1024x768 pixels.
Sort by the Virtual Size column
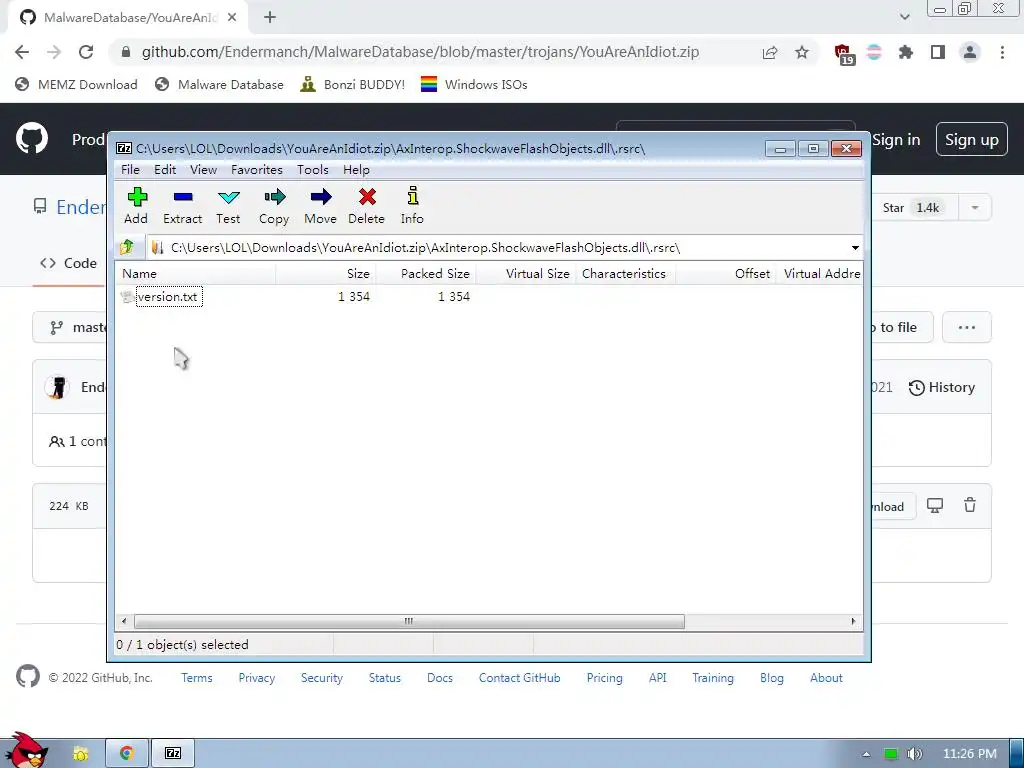[x=526, y=274]
